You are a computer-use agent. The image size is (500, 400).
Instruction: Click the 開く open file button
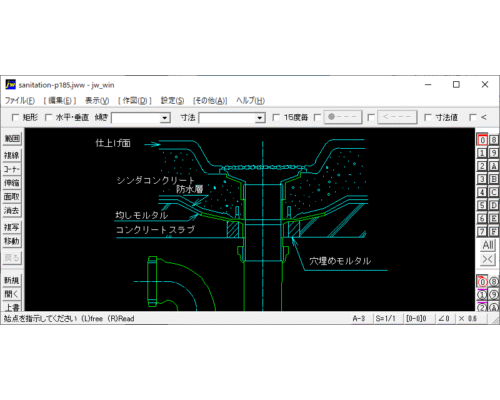(12, 294)
